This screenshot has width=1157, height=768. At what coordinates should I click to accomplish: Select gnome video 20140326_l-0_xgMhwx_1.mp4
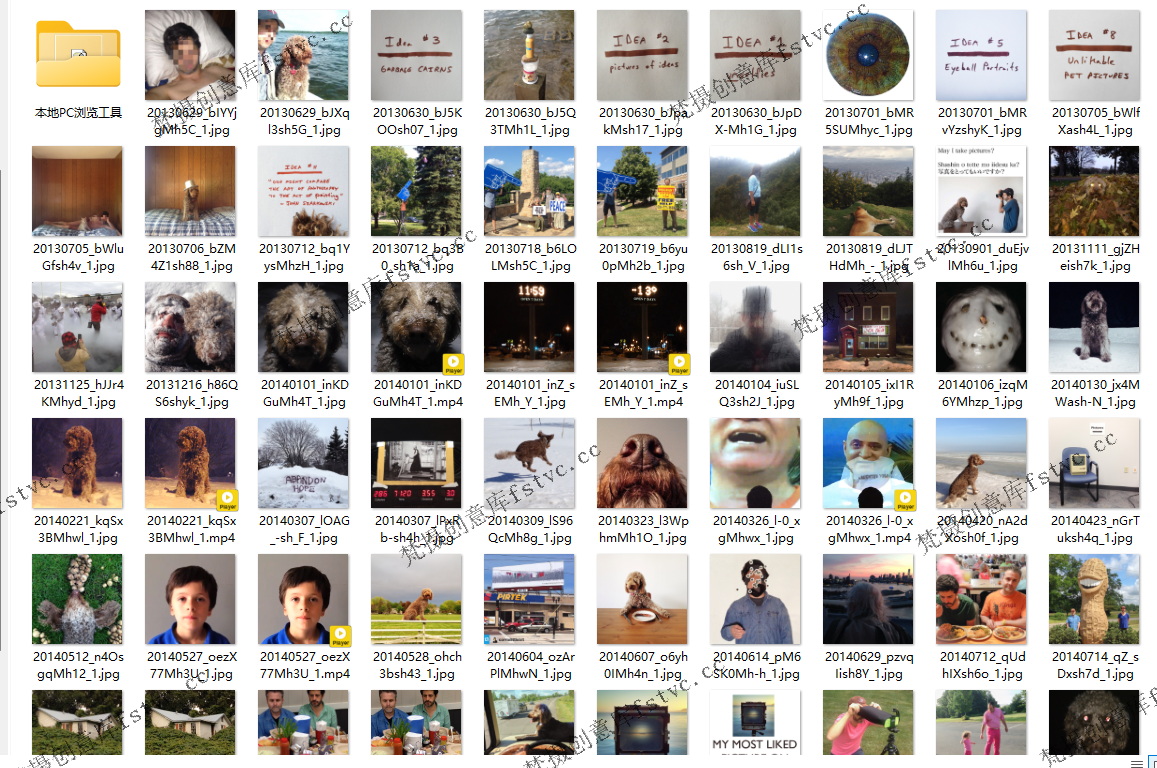[x=868, y=463]
